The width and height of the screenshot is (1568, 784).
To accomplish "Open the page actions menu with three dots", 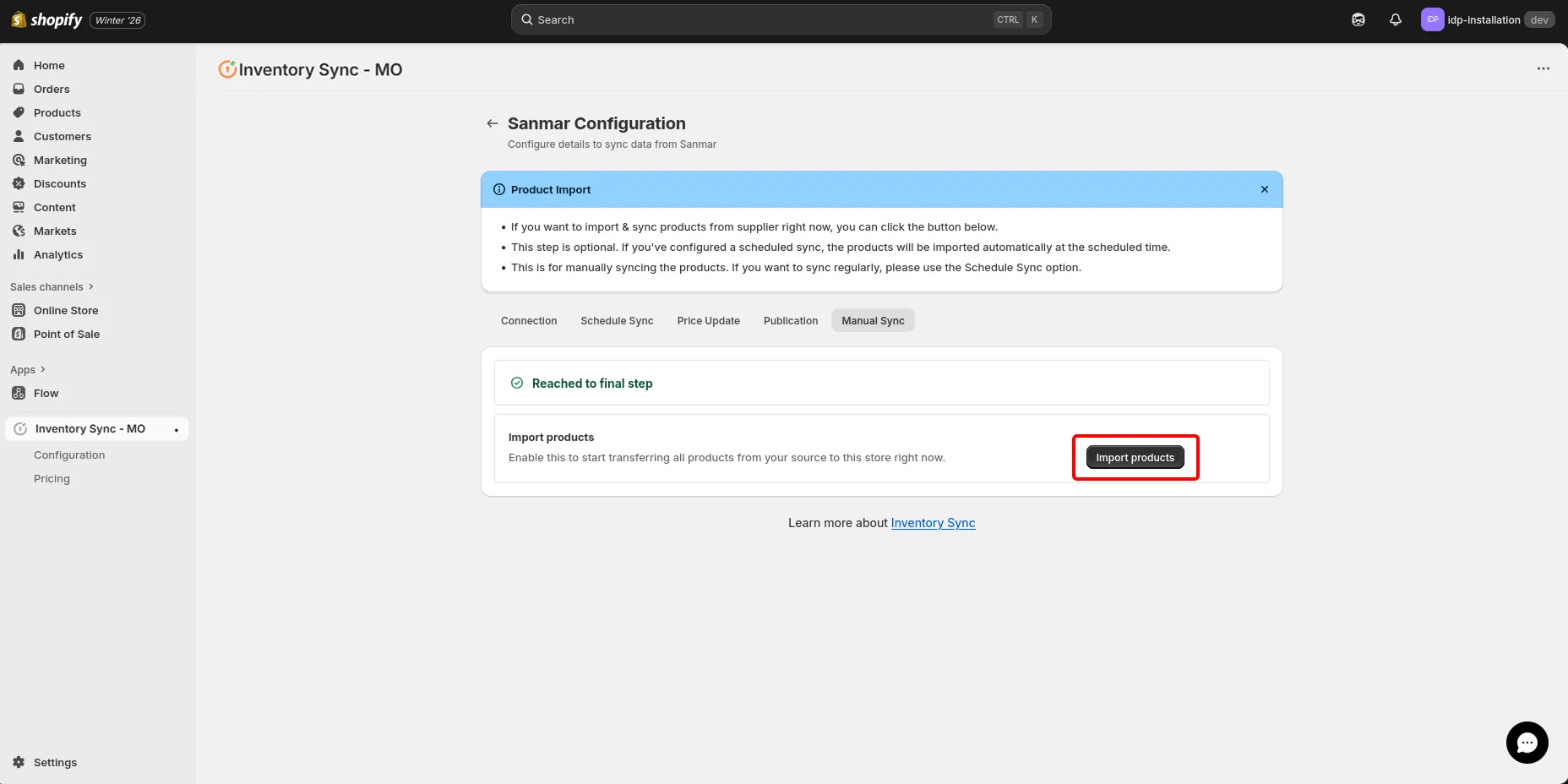I will 1543,68.
